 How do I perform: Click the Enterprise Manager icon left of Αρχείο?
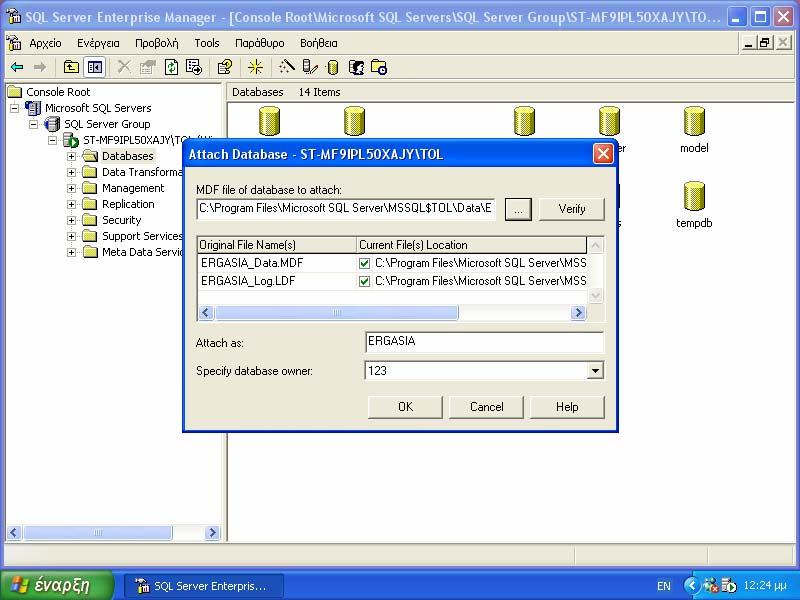(x=14, y=43)
